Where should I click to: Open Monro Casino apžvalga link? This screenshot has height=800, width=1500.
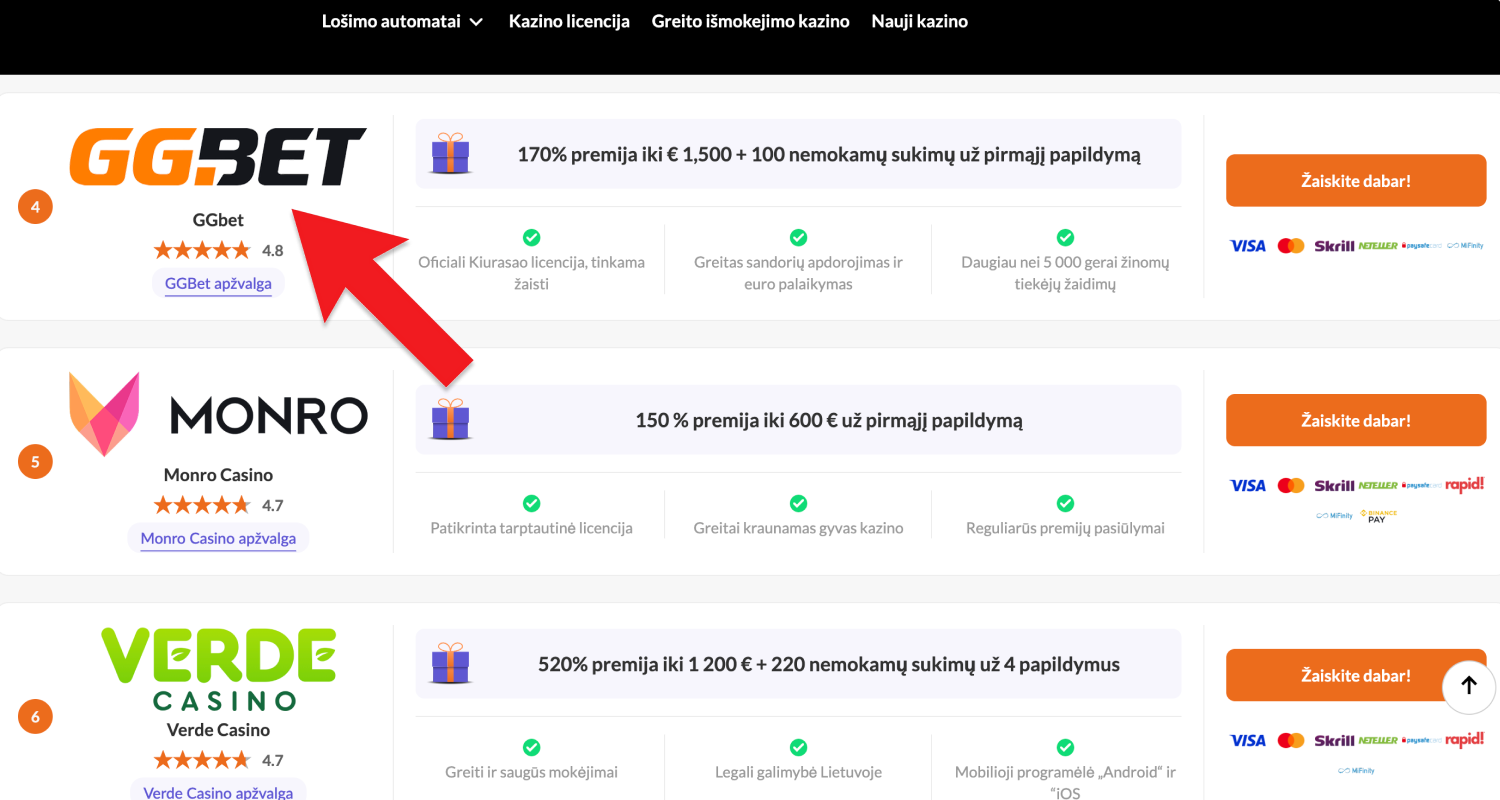point(218,539)
